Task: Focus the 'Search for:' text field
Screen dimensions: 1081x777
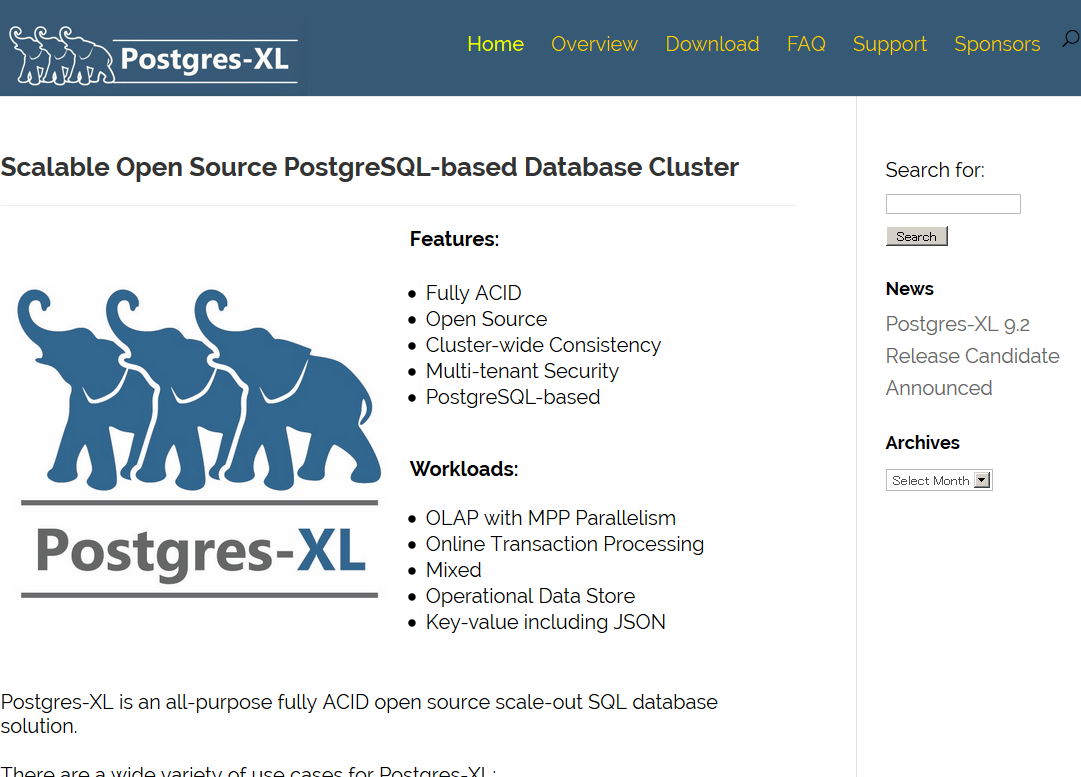Action: click(x=953, y=204)
